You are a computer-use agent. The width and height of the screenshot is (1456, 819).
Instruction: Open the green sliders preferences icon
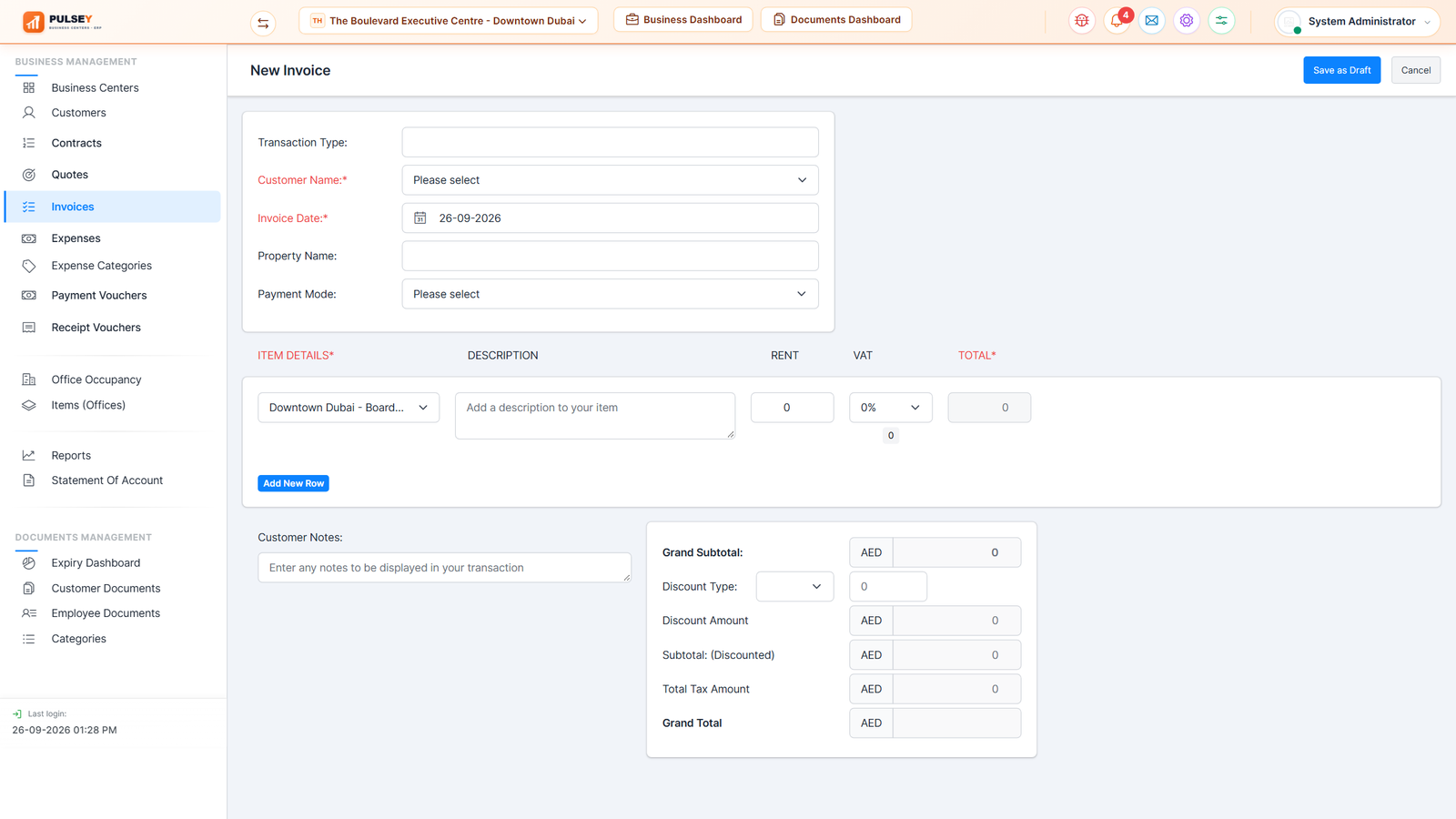pyautogui.click(x=1221, y=21)
